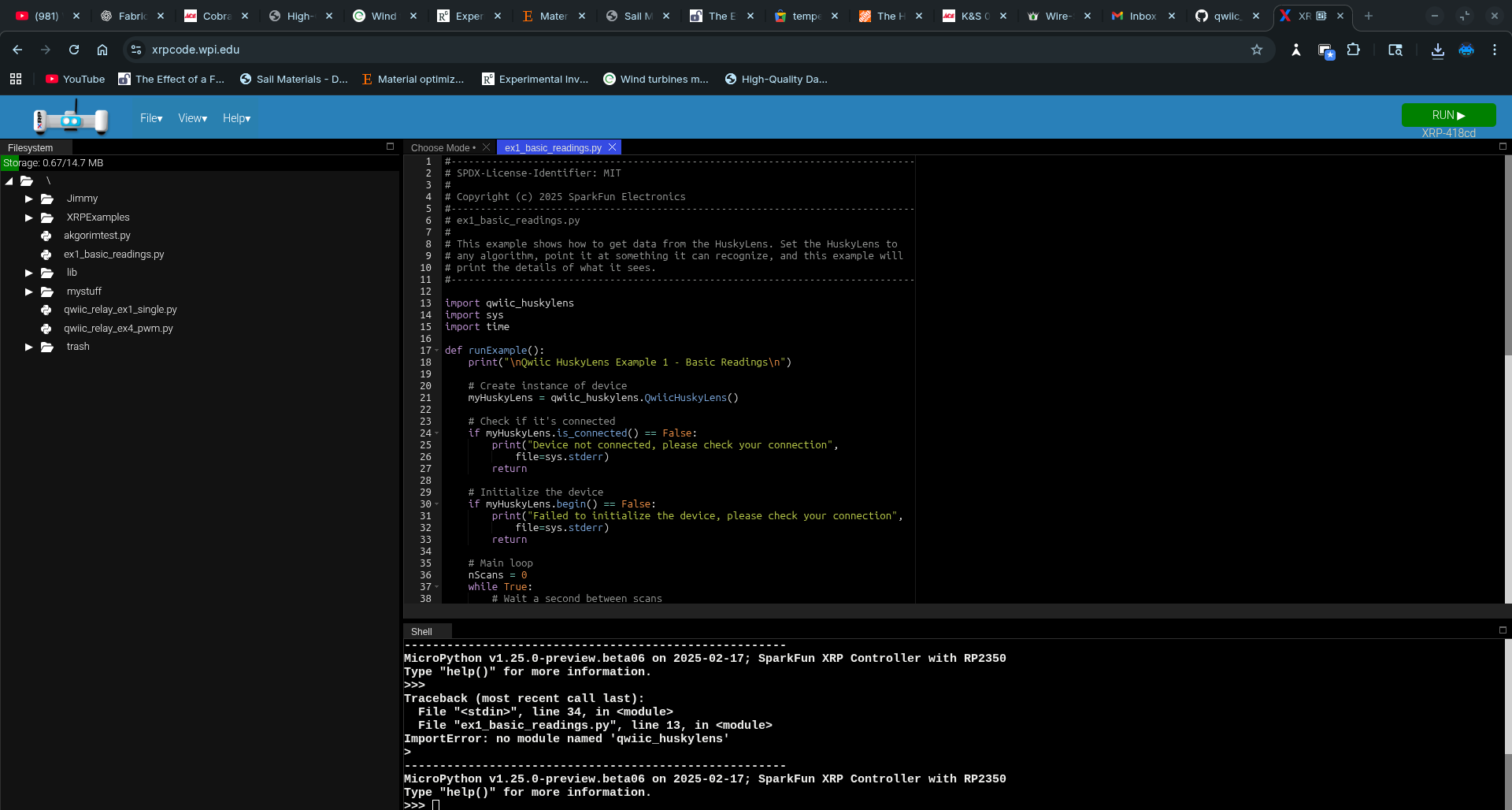The height and width of the screenshot is (810, 1512).
Task: Maximize the Shell panel
Action: click(1503, 630)
